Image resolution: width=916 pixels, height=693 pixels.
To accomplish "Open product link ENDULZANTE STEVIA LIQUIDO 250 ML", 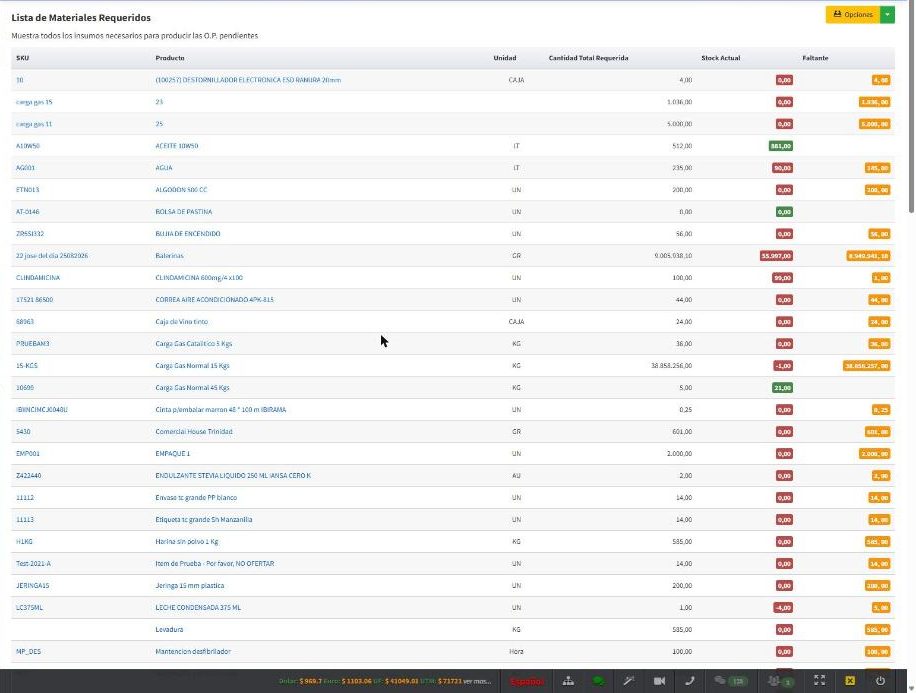I will (x=233, y=476).
